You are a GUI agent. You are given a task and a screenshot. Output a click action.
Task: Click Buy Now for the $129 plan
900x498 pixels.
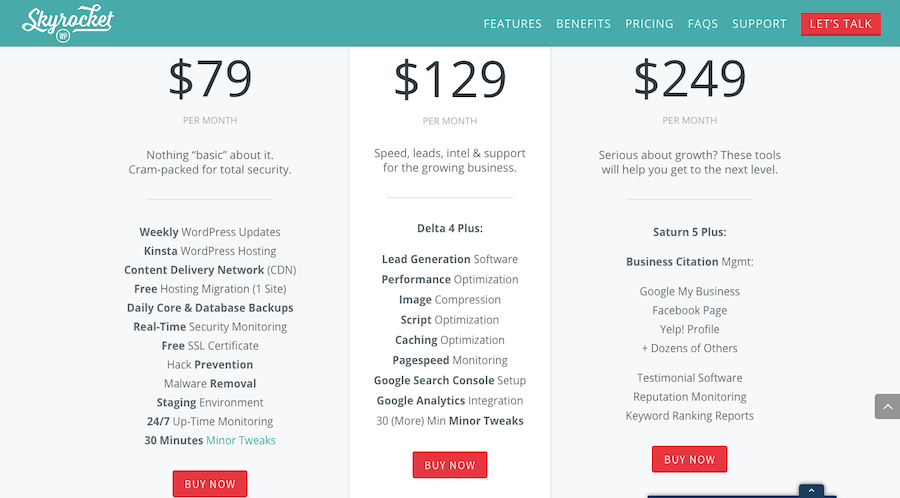[x=450, y=465]
